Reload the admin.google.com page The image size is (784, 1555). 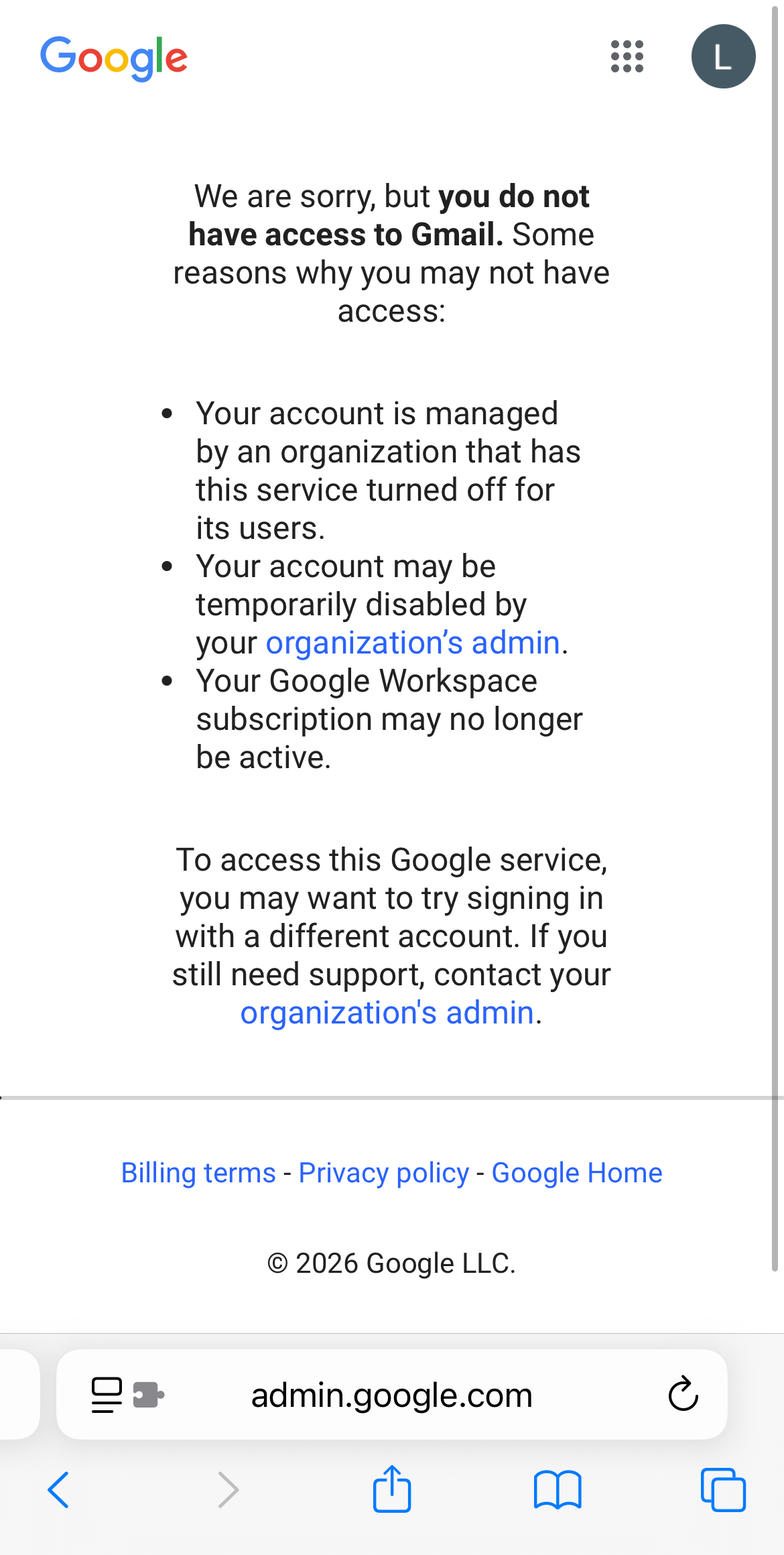pyautogui.click(x=683, y=1394)
